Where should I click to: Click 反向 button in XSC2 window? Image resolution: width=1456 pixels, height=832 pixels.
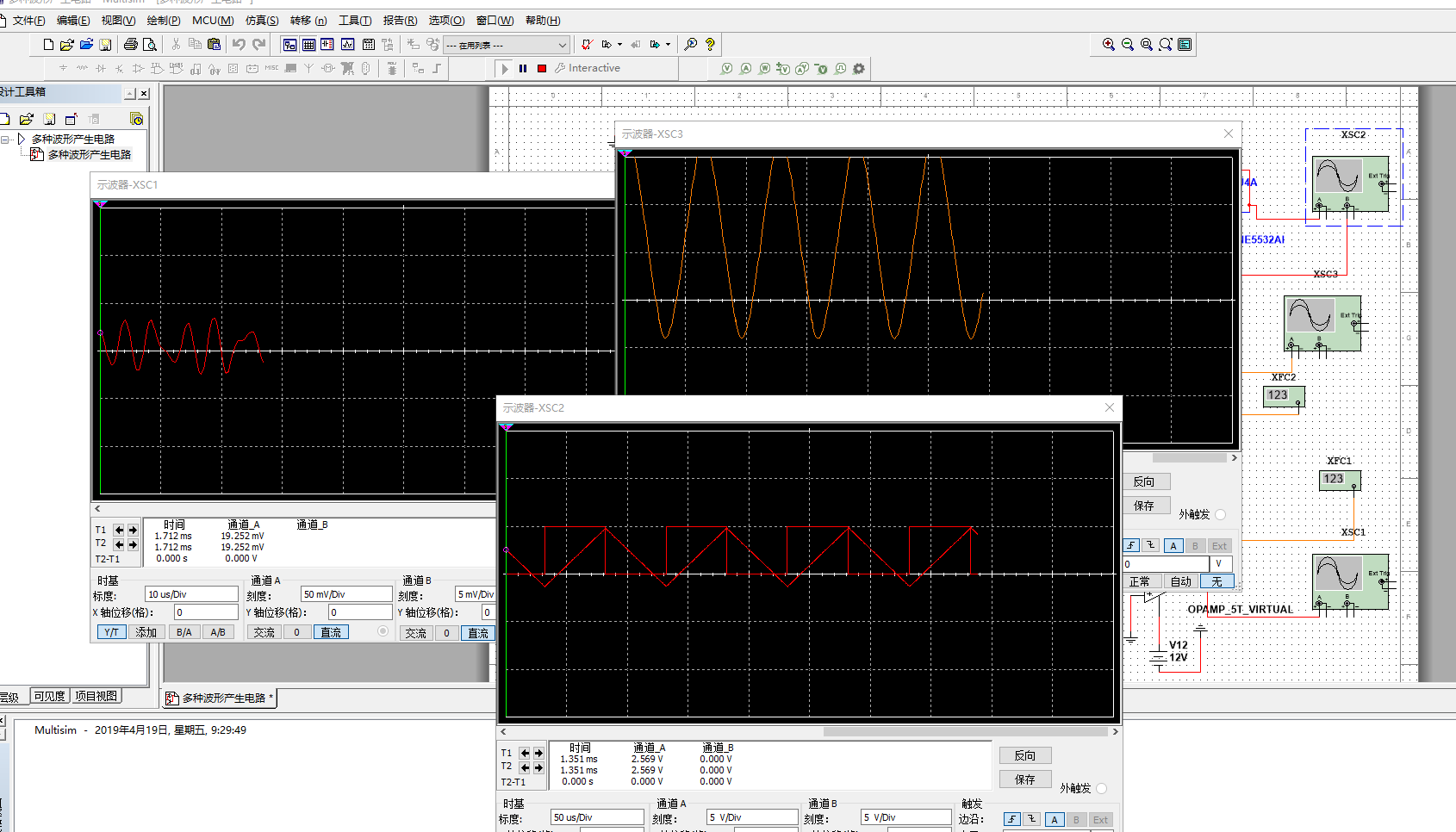tap(1025, 755)
